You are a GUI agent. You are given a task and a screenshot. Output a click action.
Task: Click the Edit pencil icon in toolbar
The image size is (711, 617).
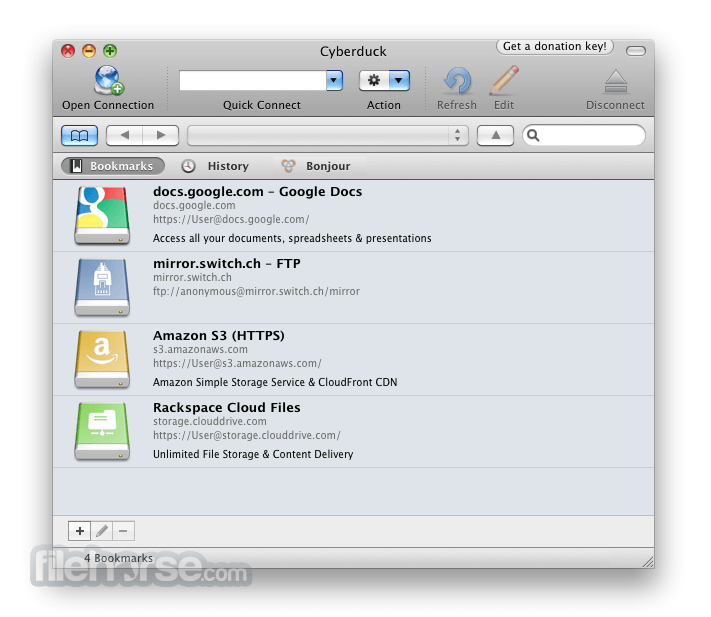point(504,80)
